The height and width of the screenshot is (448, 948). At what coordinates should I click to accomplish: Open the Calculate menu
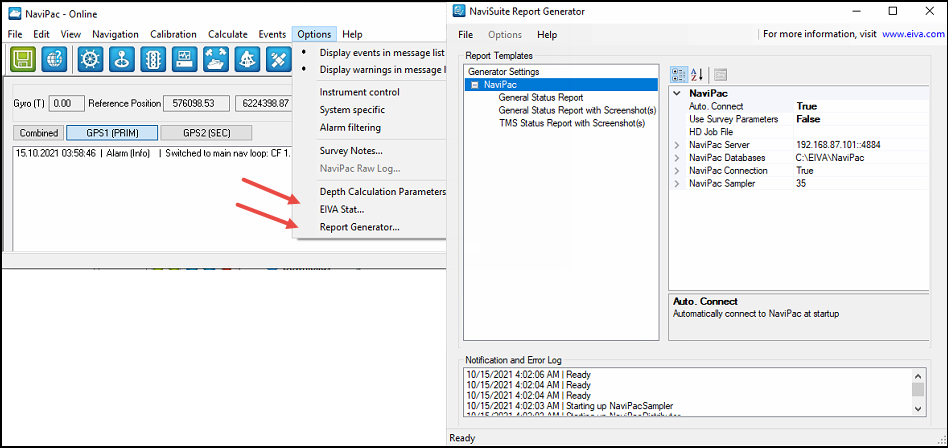pyautogui.click(x=228, y=34)
